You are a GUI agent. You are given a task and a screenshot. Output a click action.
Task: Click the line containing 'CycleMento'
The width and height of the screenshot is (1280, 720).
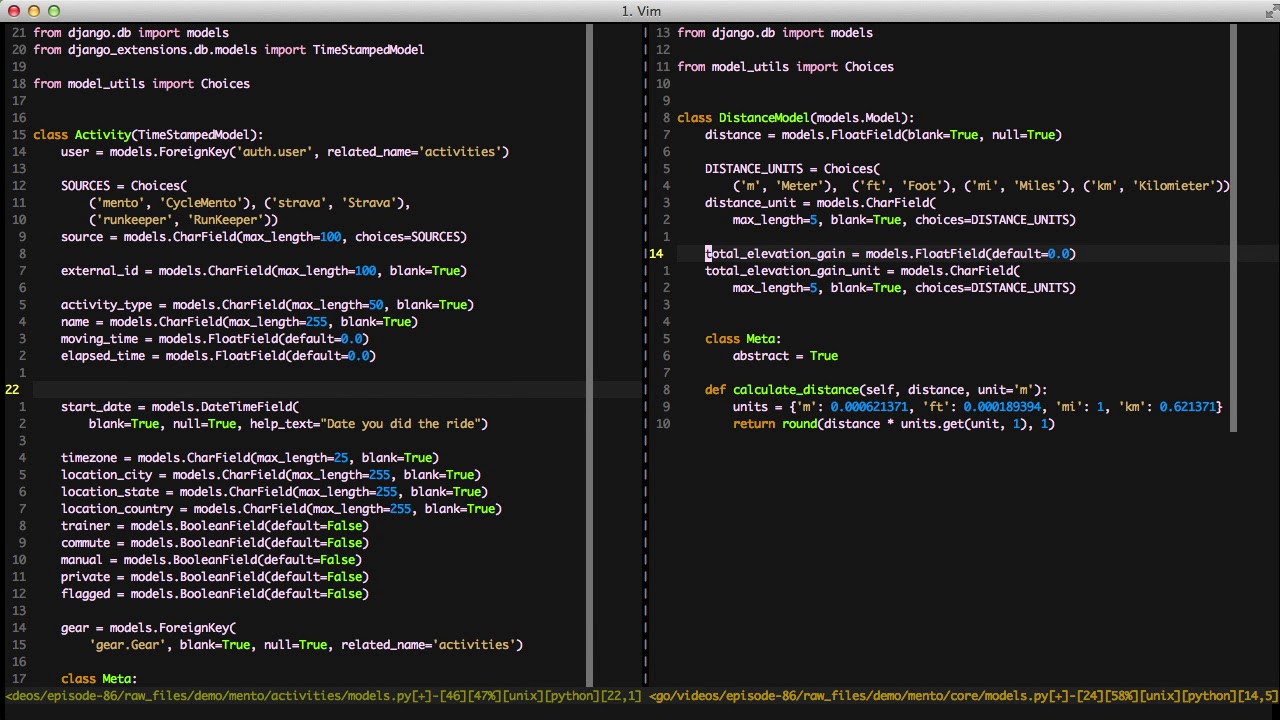pyautogui.click(x=249, y=202)
